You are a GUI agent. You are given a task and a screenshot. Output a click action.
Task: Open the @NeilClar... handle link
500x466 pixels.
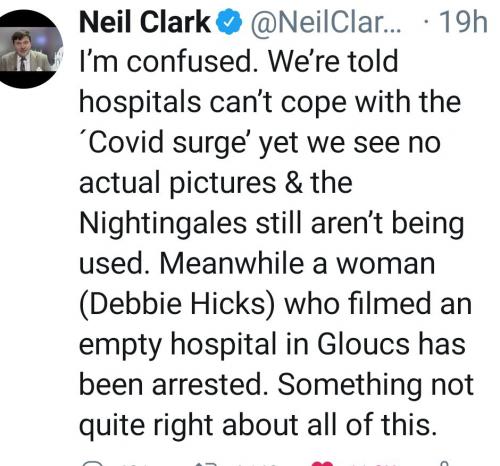point(325,23)
